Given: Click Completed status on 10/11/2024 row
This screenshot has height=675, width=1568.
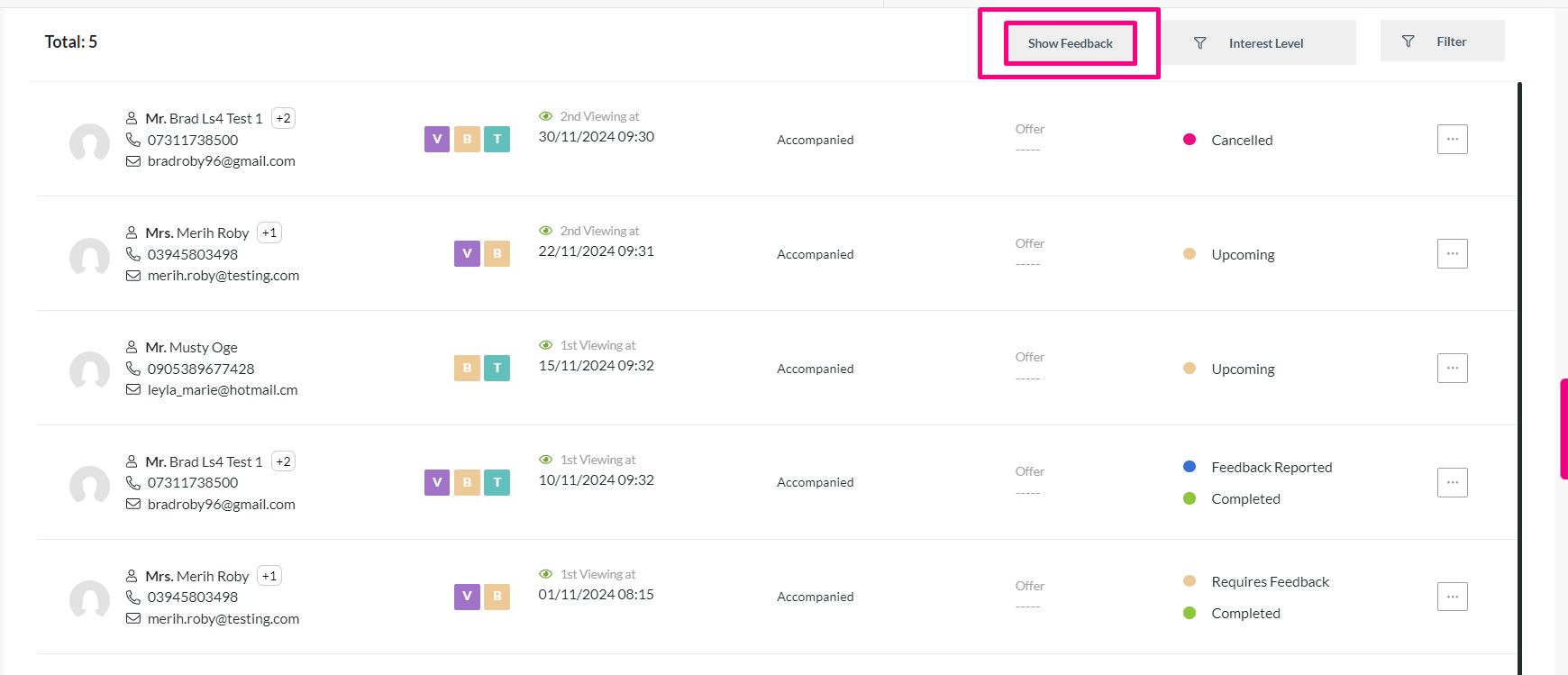Looking at the screenshot, I should pos(1245,498).
